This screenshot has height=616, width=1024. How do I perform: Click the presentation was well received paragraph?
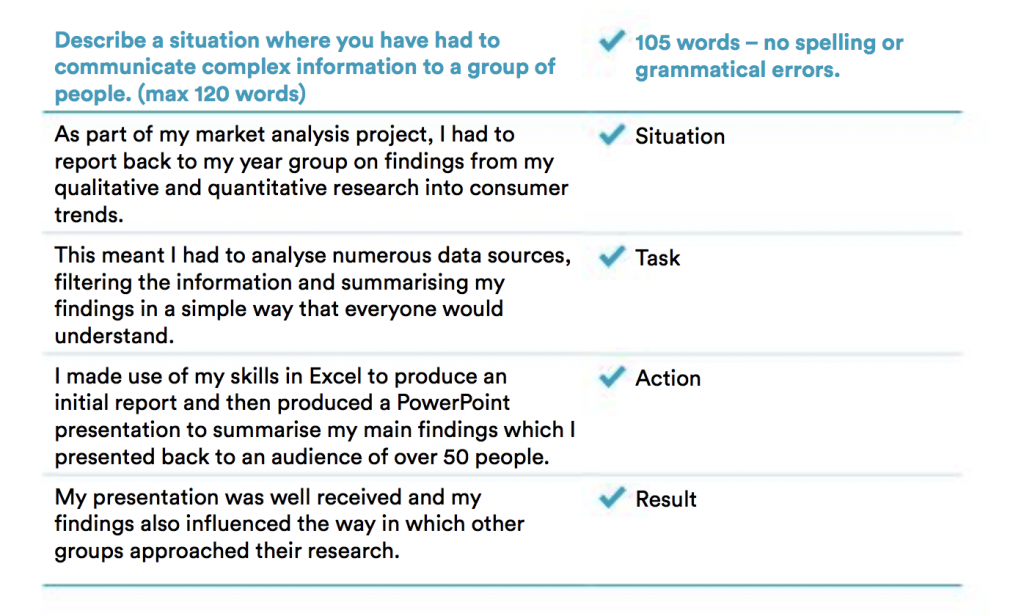(x=290, y=524)
